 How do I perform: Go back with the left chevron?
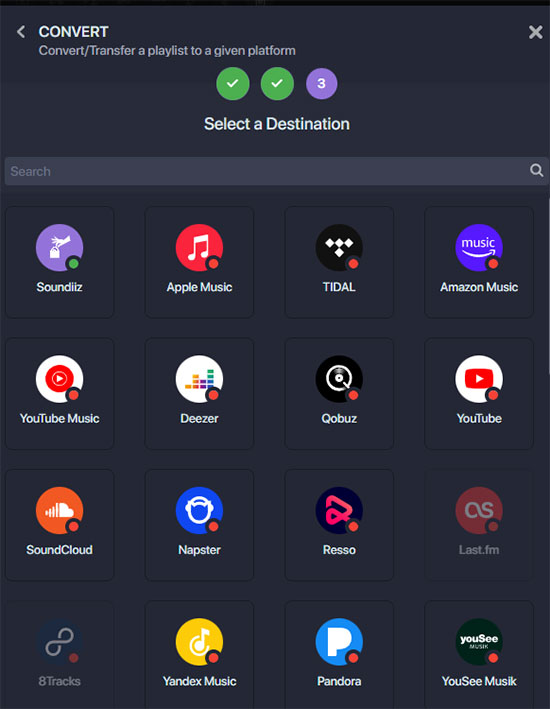point(21,32)
